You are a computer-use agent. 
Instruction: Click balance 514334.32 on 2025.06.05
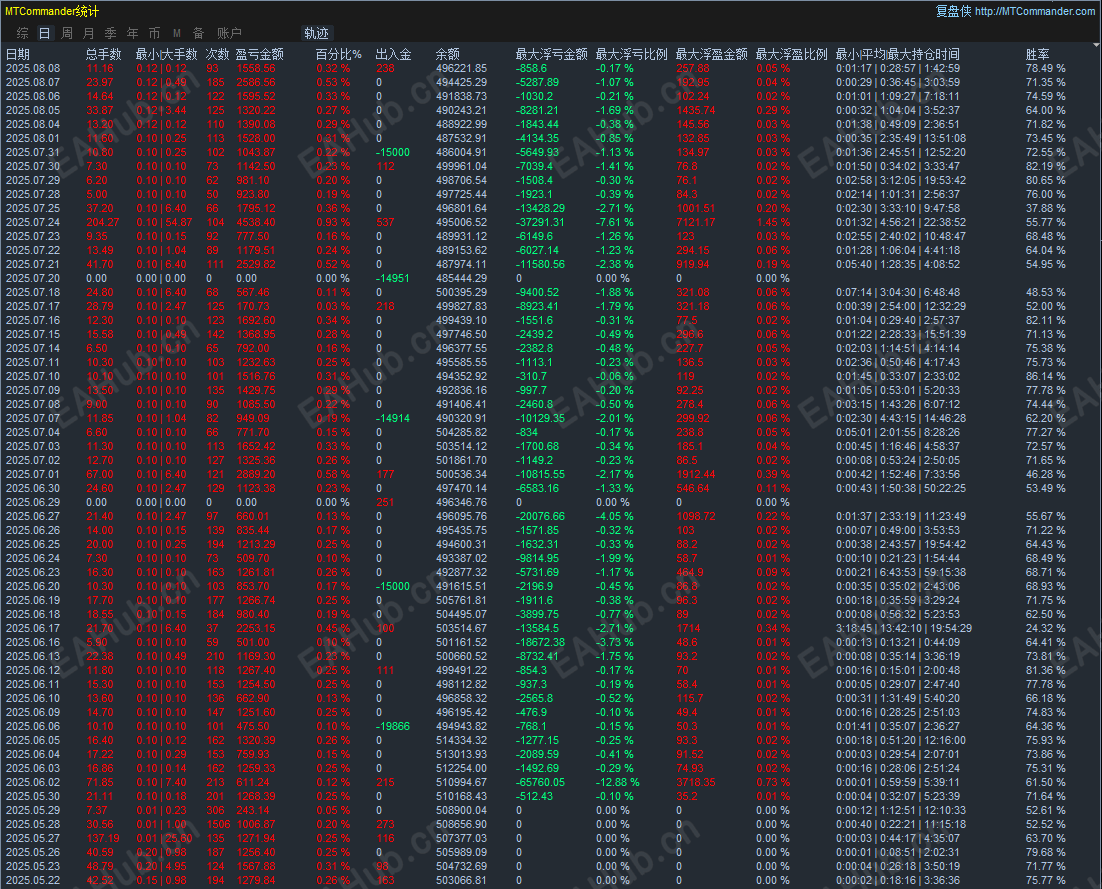pos(461,740)
